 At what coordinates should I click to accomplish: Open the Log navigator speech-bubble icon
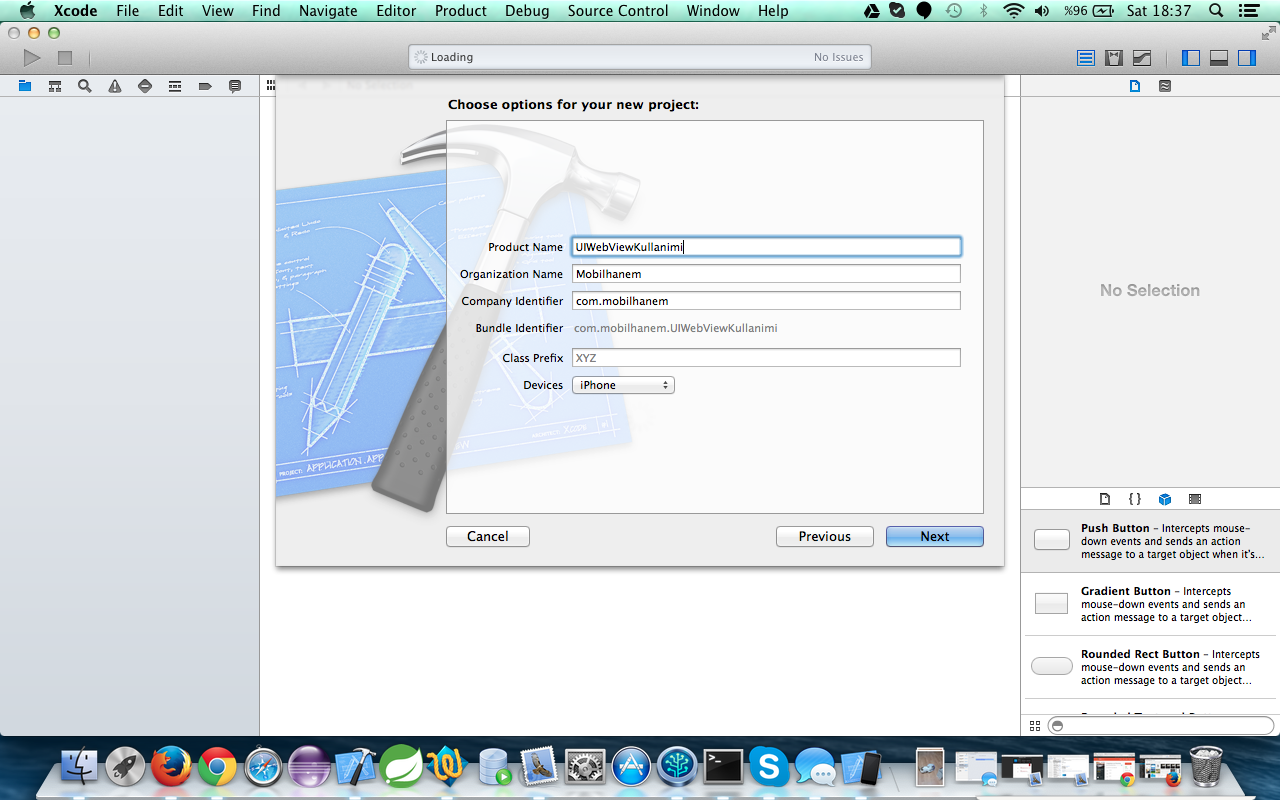click(235, 86)
